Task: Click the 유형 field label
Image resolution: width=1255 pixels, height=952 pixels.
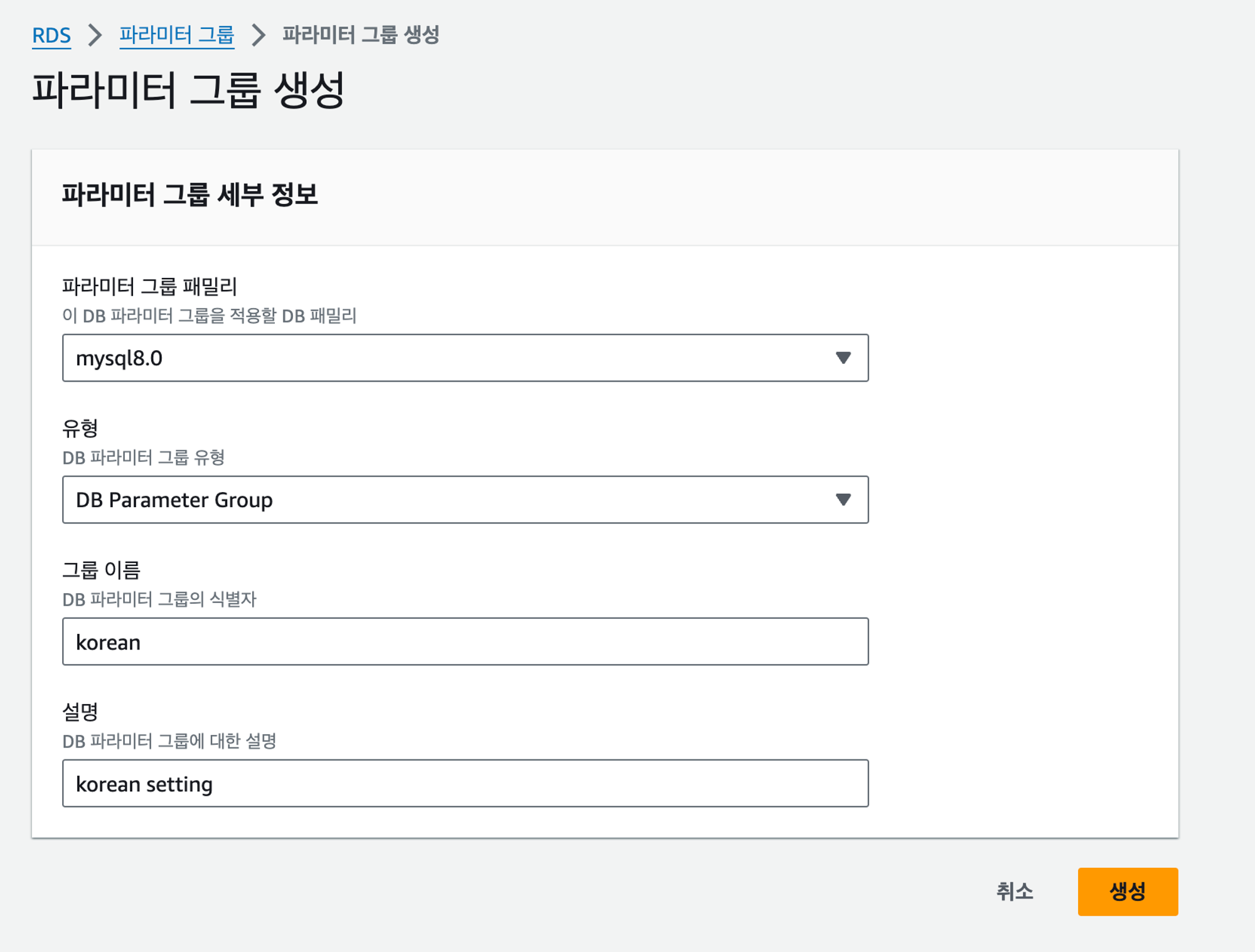Action: point(80,429)
